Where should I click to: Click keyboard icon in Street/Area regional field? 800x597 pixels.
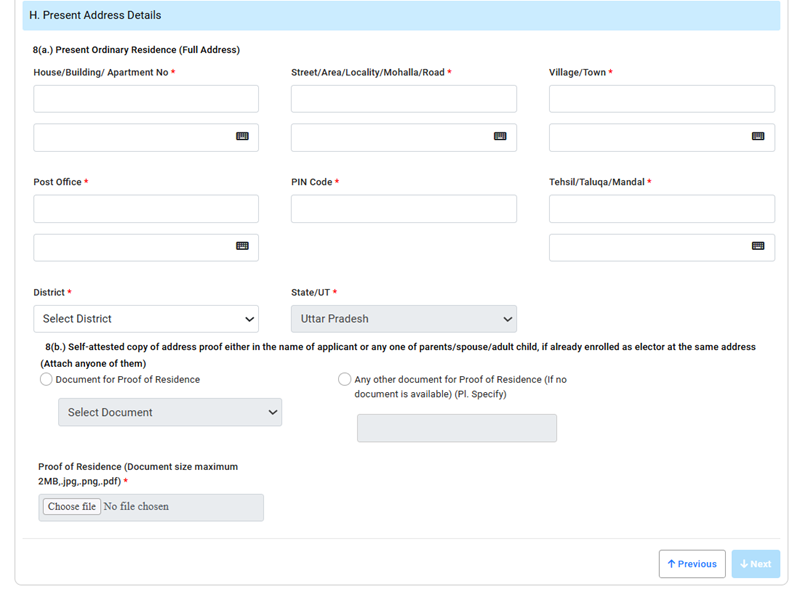(x=500, y=137)
